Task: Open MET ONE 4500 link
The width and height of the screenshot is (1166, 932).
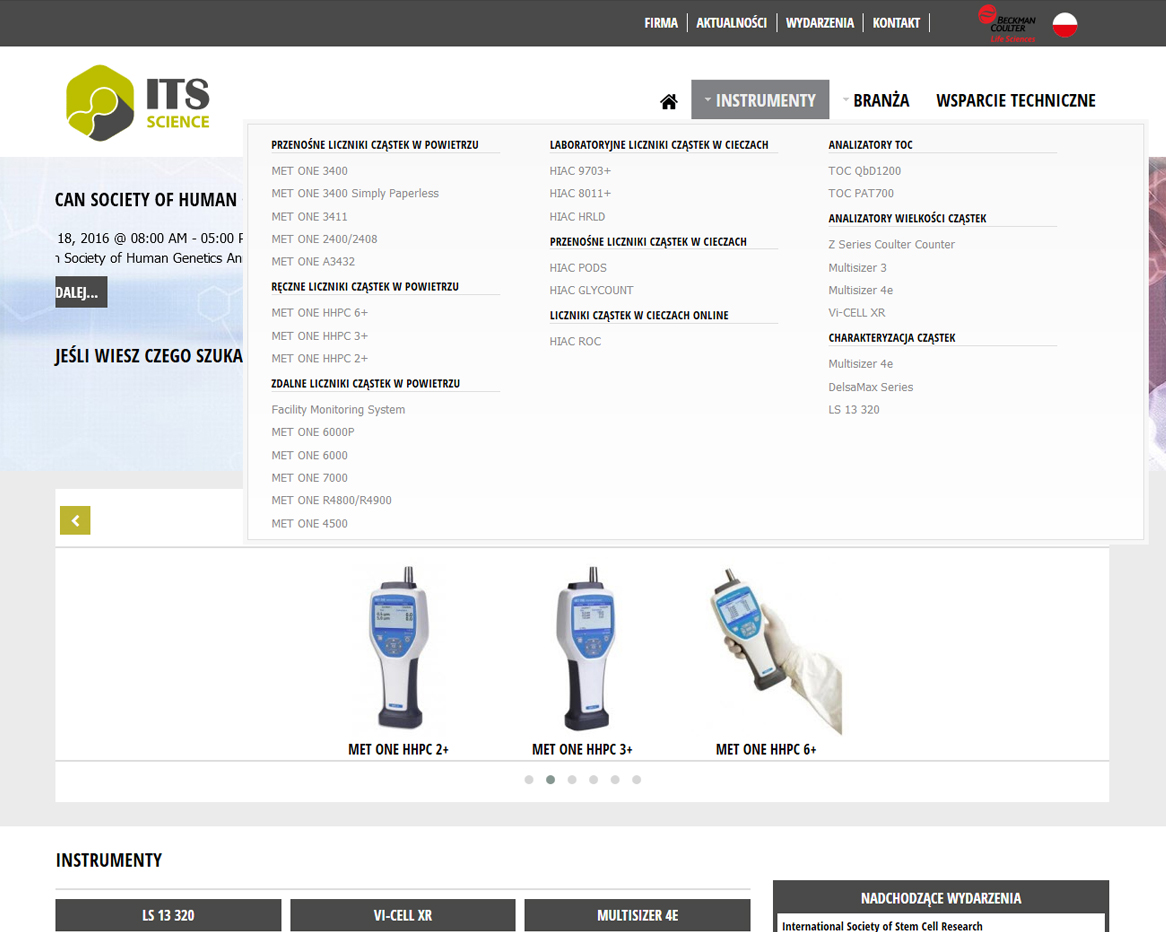Action: coord(309,524)
